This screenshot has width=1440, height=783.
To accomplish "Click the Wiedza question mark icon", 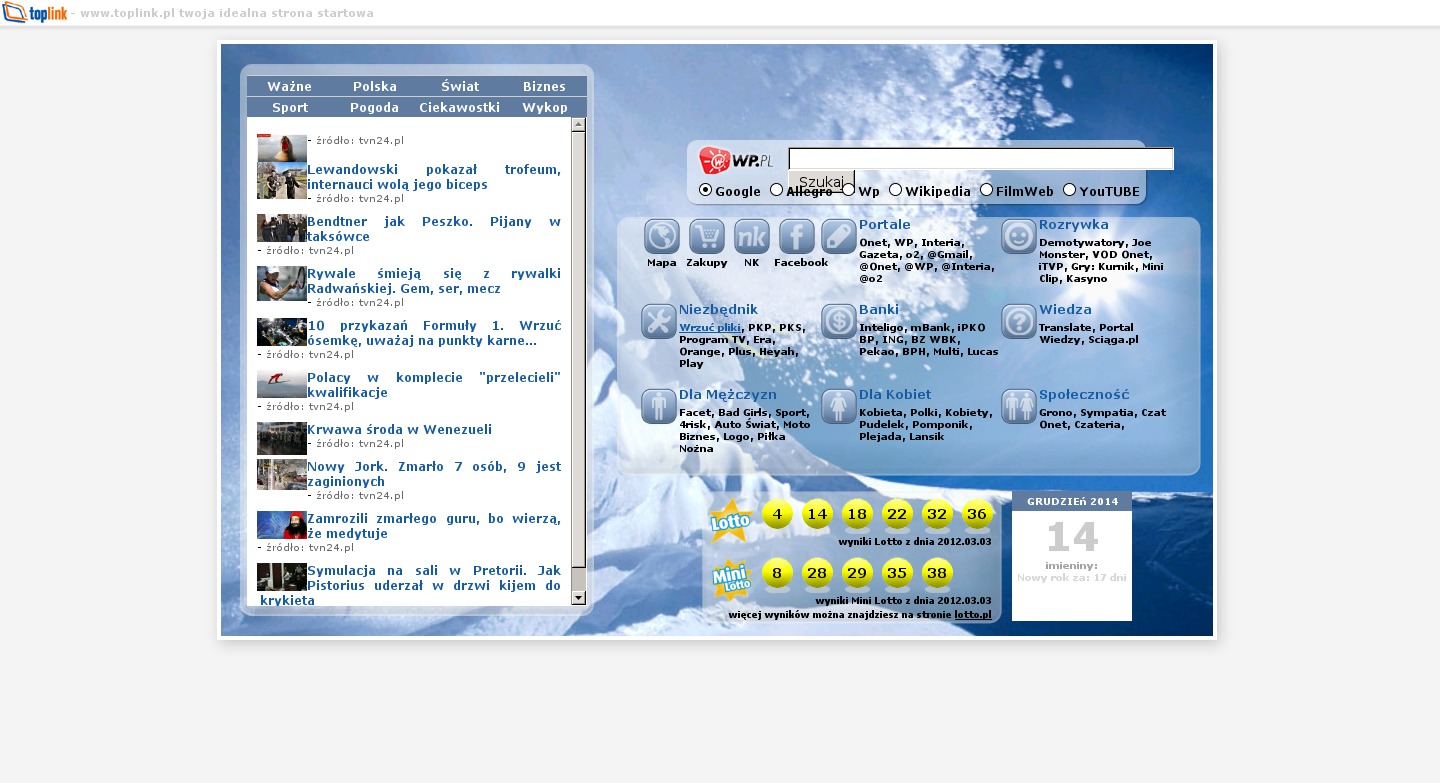I will 1019,322.
